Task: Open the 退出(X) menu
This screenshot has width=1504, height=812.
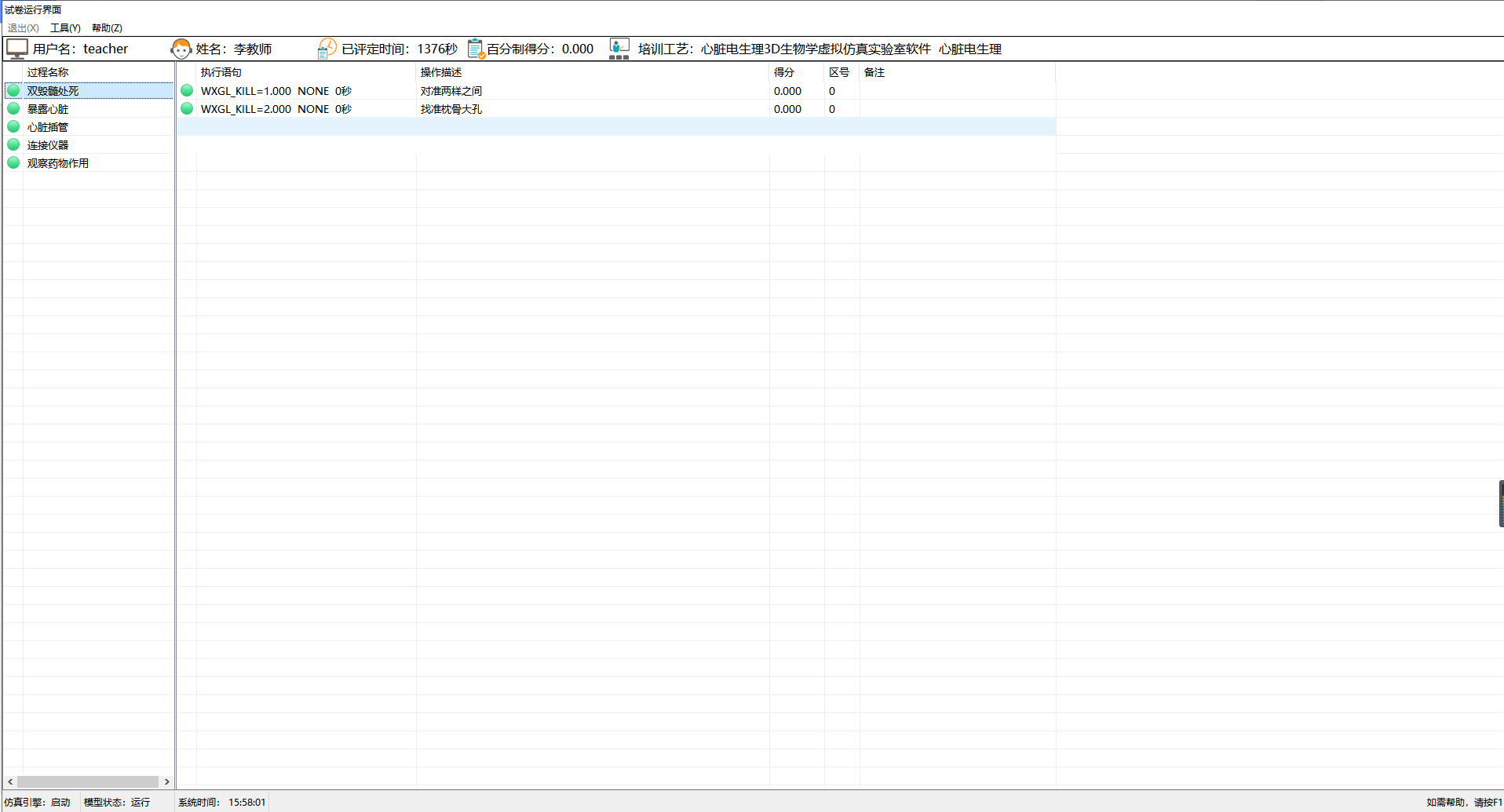Action: point(23,27)
